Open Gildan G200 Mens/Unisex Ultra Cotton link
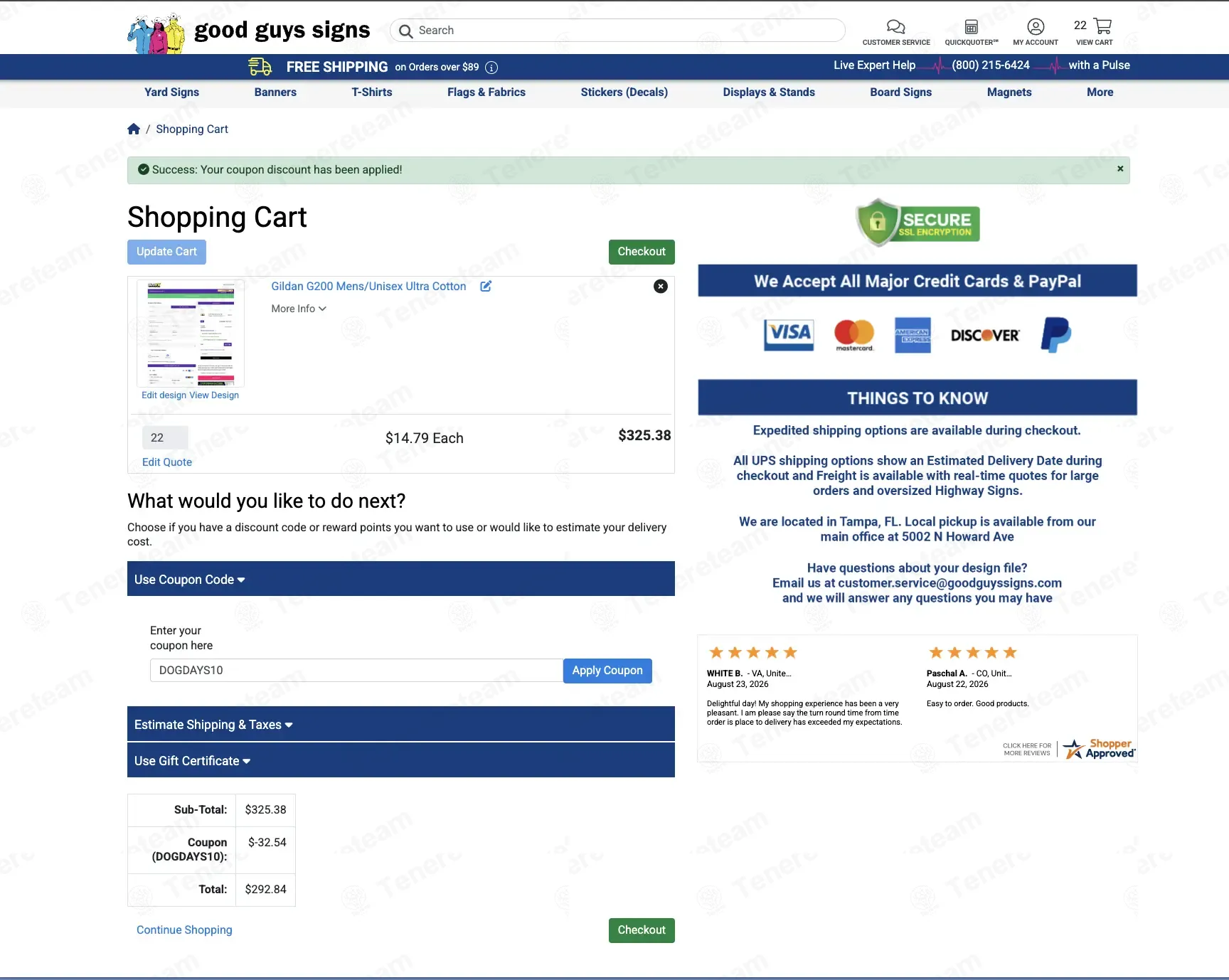The width and height of the screenshot is (1229, 980). point(368,286)
